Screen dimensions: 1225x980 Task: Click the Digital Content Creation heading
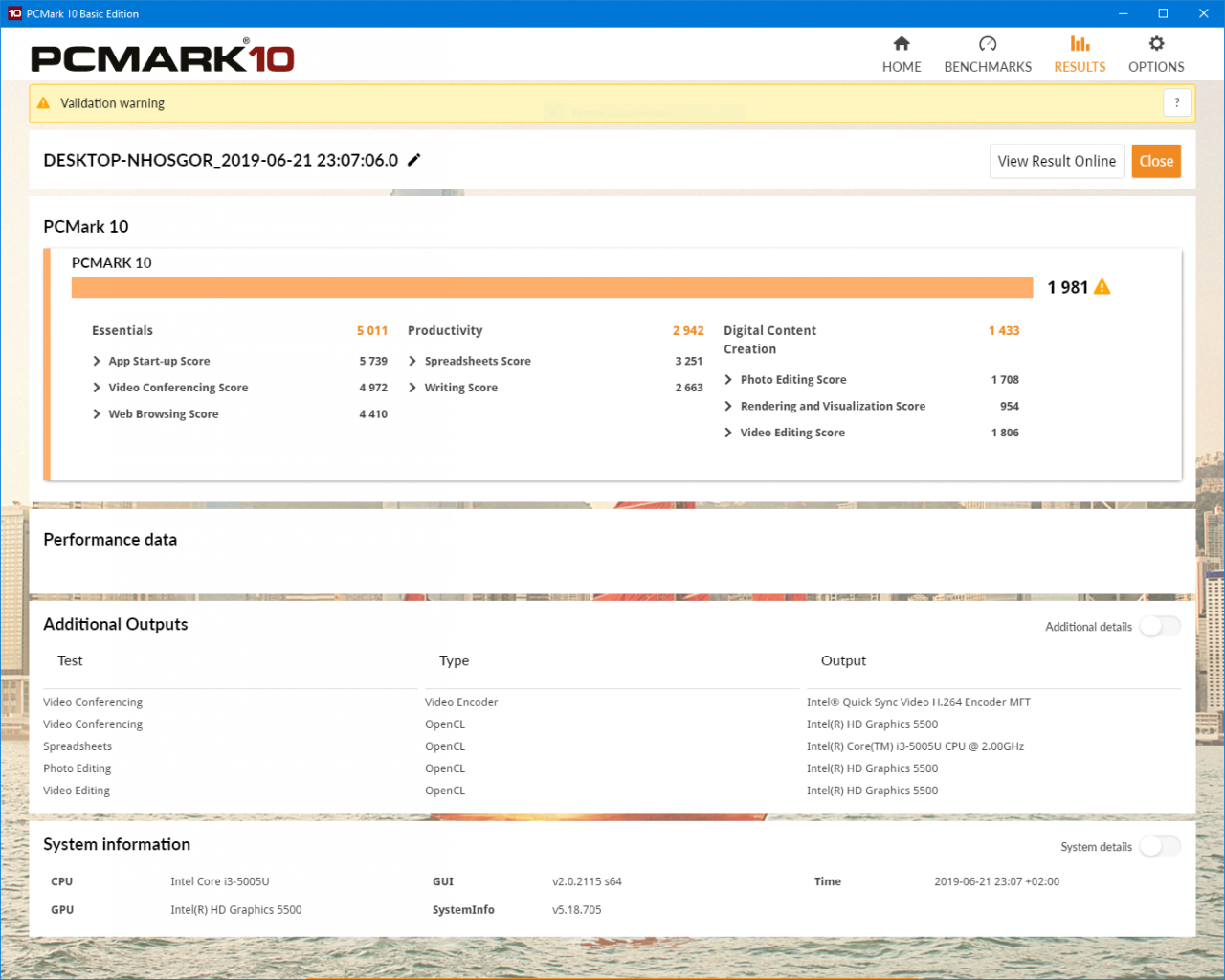(769, 340)
